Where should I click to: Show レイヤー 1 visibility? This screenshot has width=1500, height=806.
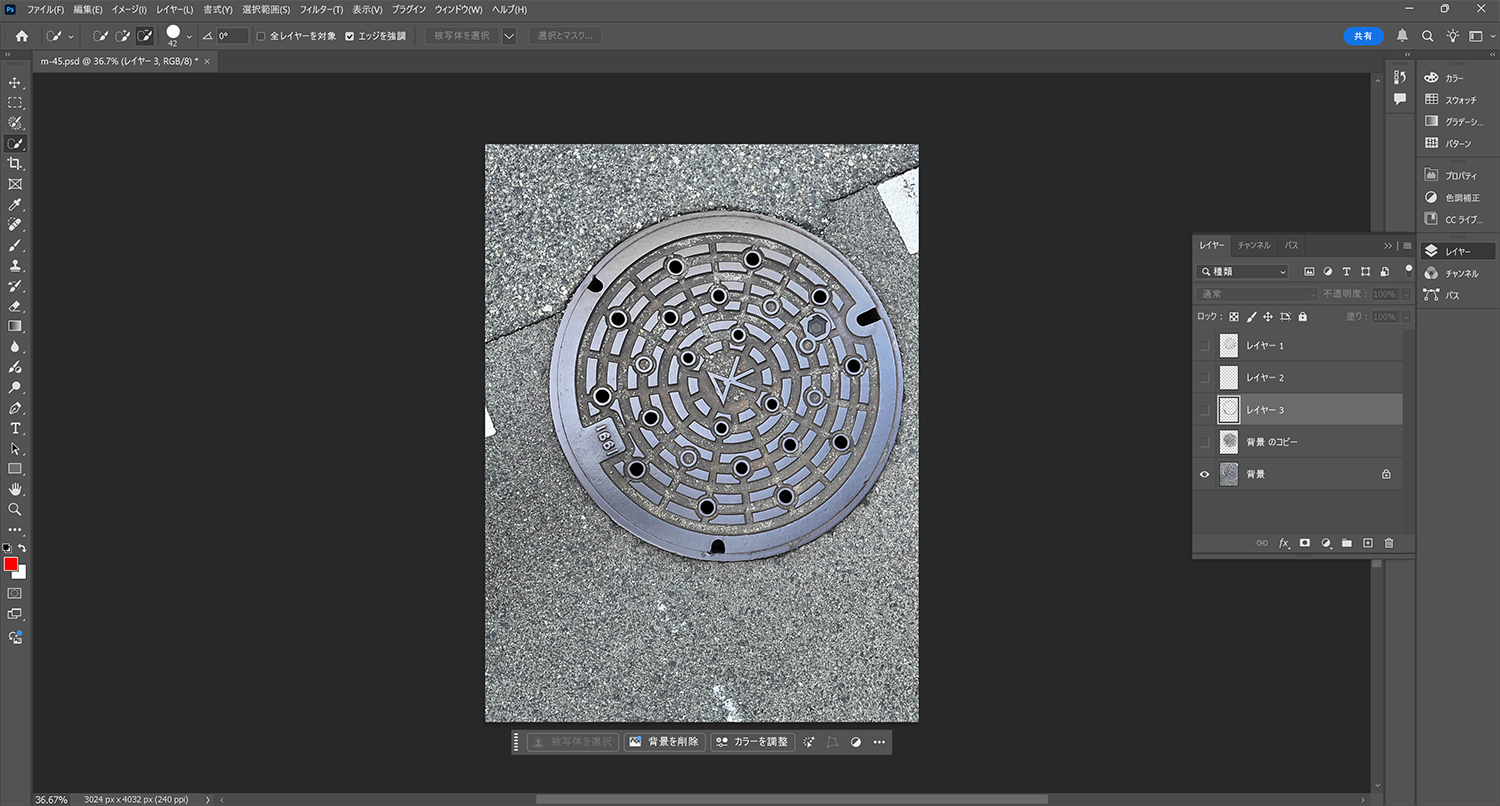click(x=1205, y=345)
